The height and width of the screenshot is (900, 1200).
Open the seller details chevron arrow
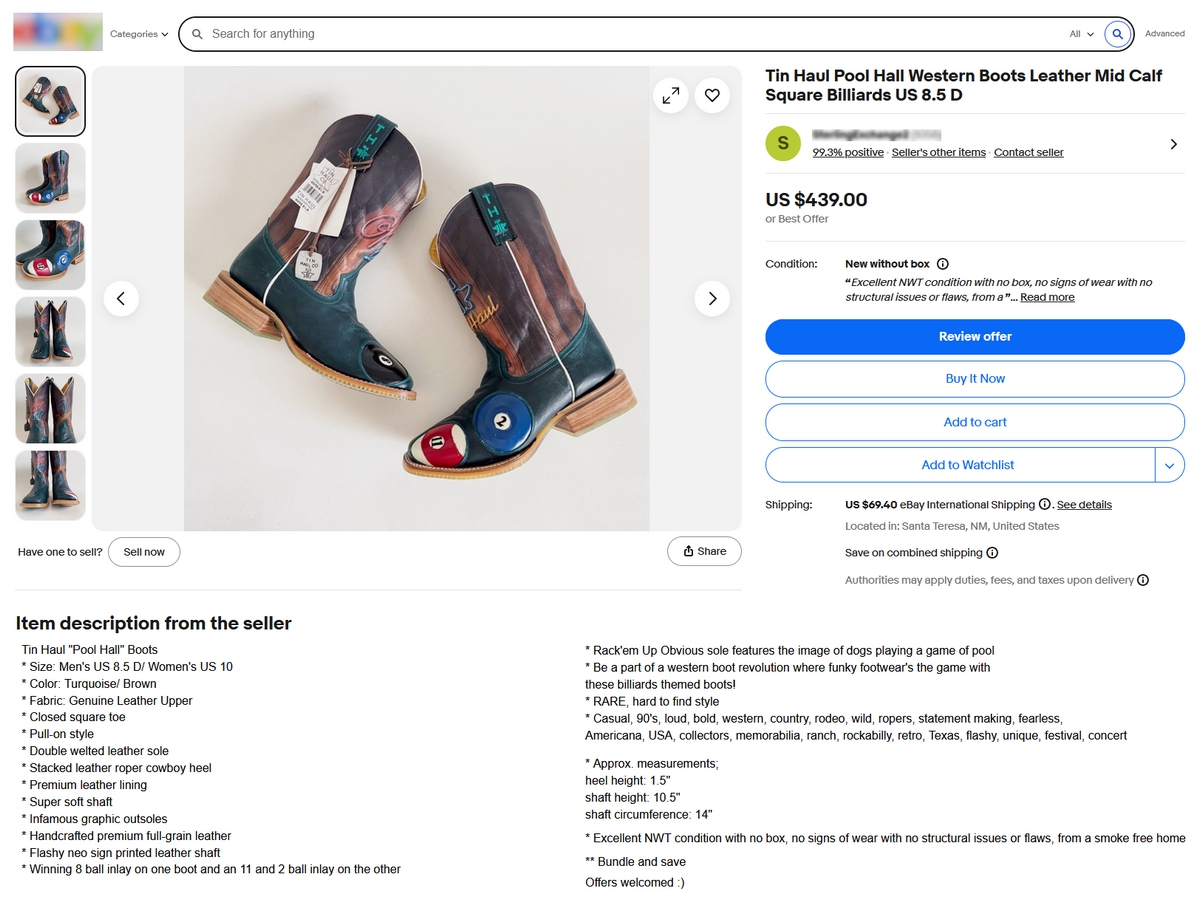pyautogui.click(x=1173, y=144)
